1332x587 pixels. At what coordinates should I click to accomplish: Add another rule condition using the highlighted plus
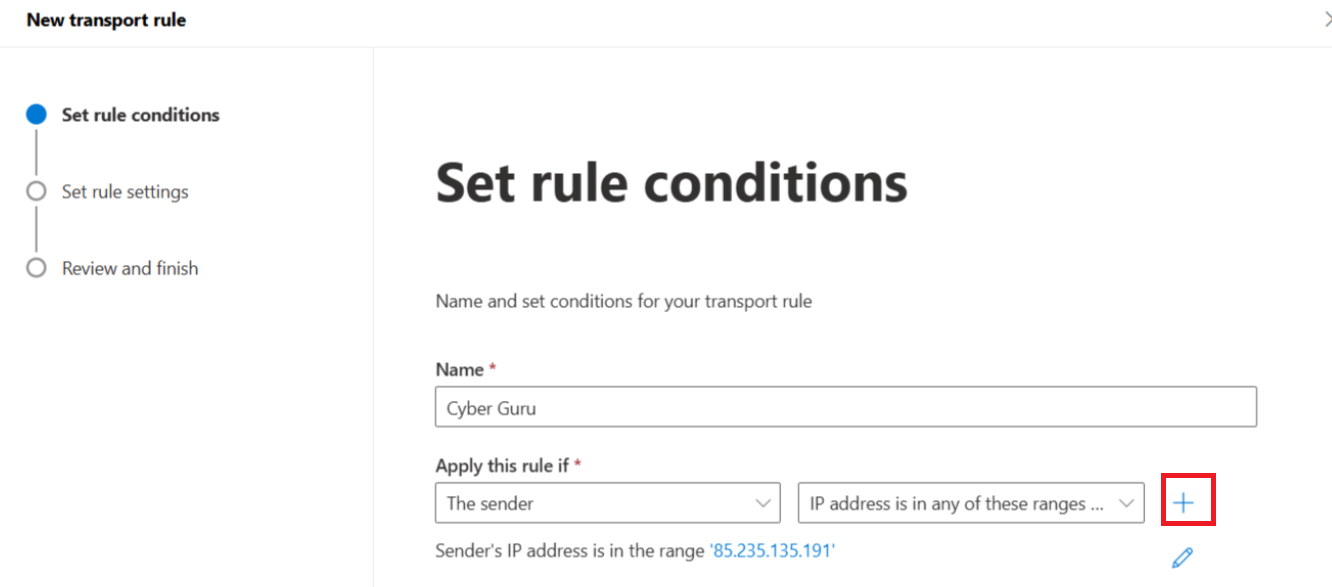pos(1188,501)
